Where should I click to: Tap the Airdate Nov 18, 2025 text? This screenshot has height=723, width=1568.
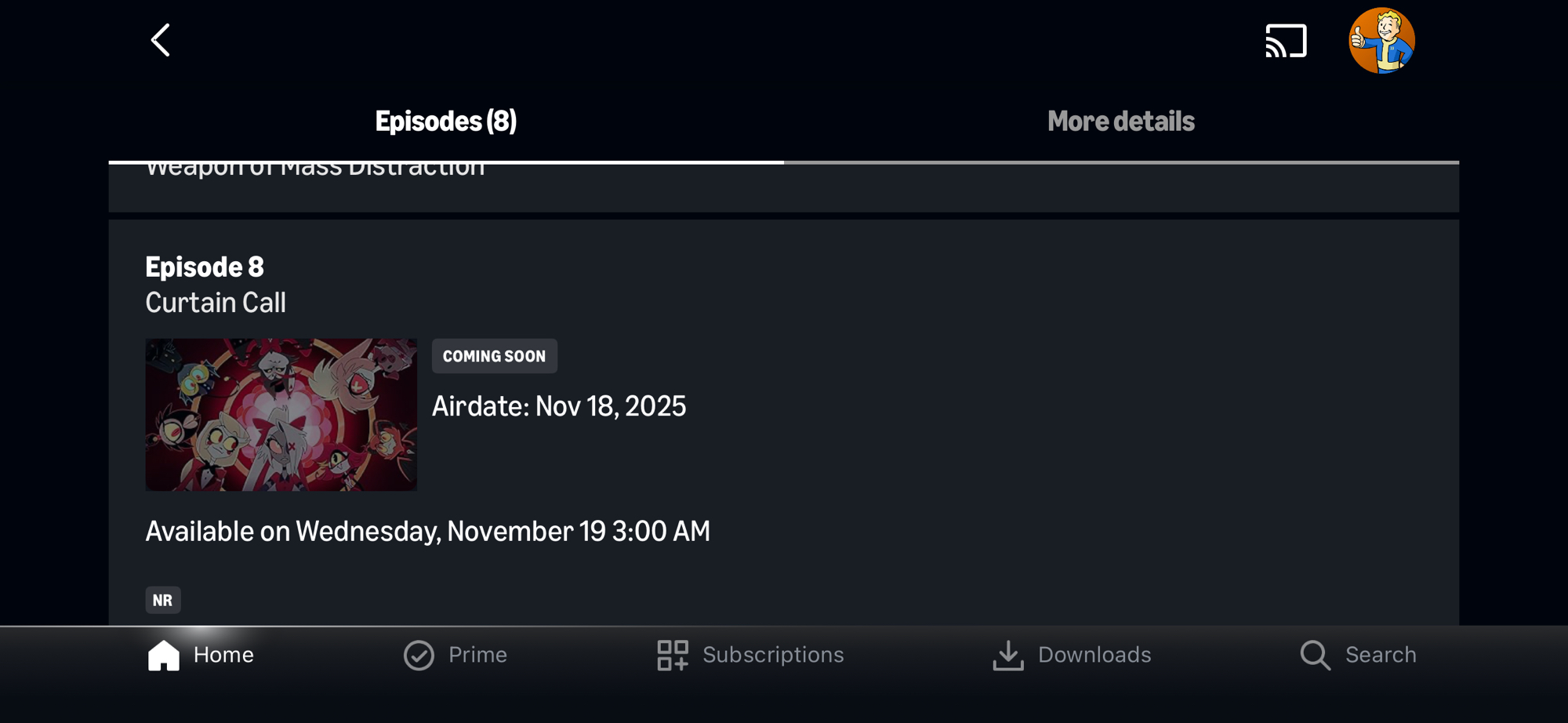559,406
